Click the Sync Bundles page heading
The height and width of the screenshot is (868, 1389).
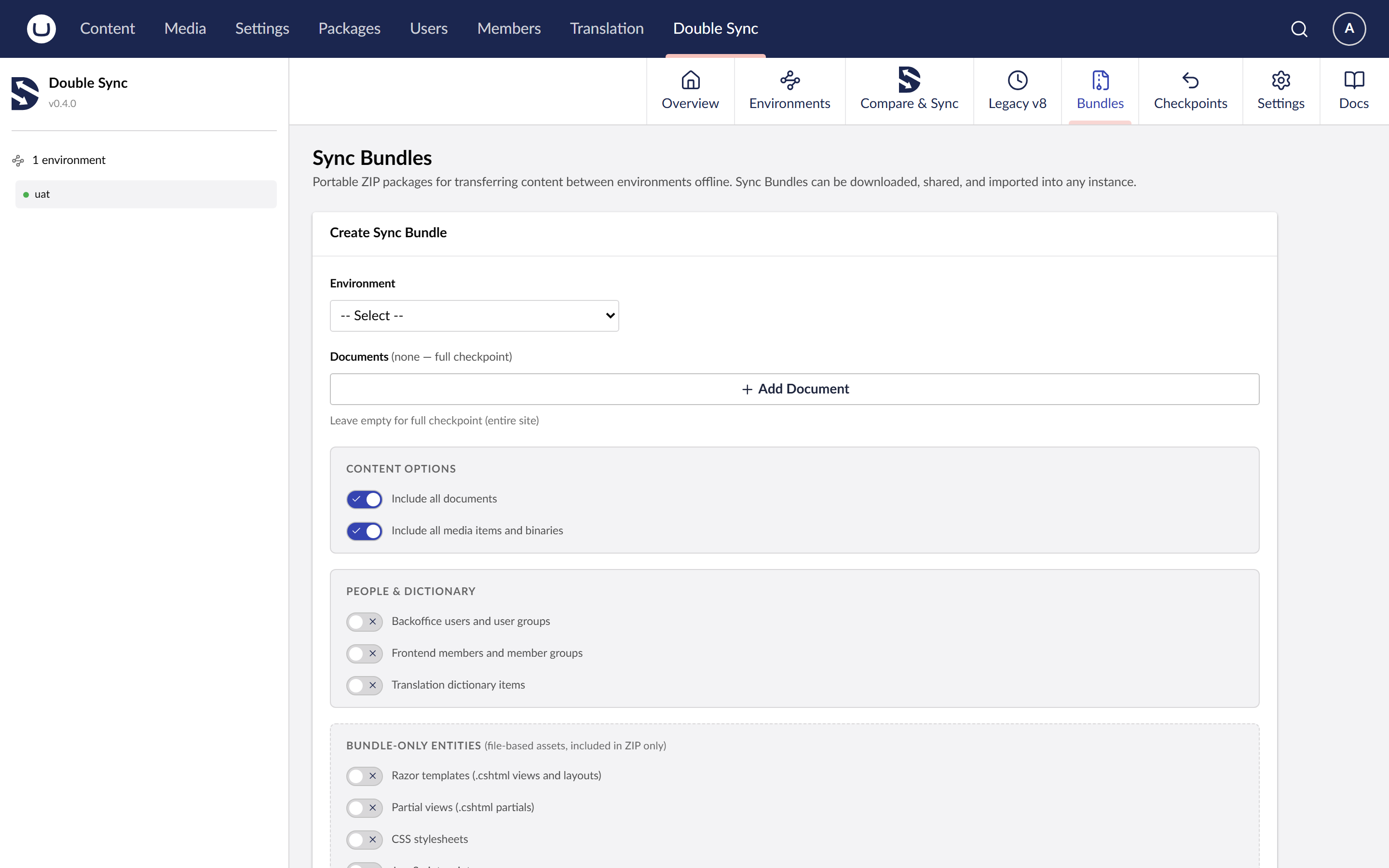372,158
